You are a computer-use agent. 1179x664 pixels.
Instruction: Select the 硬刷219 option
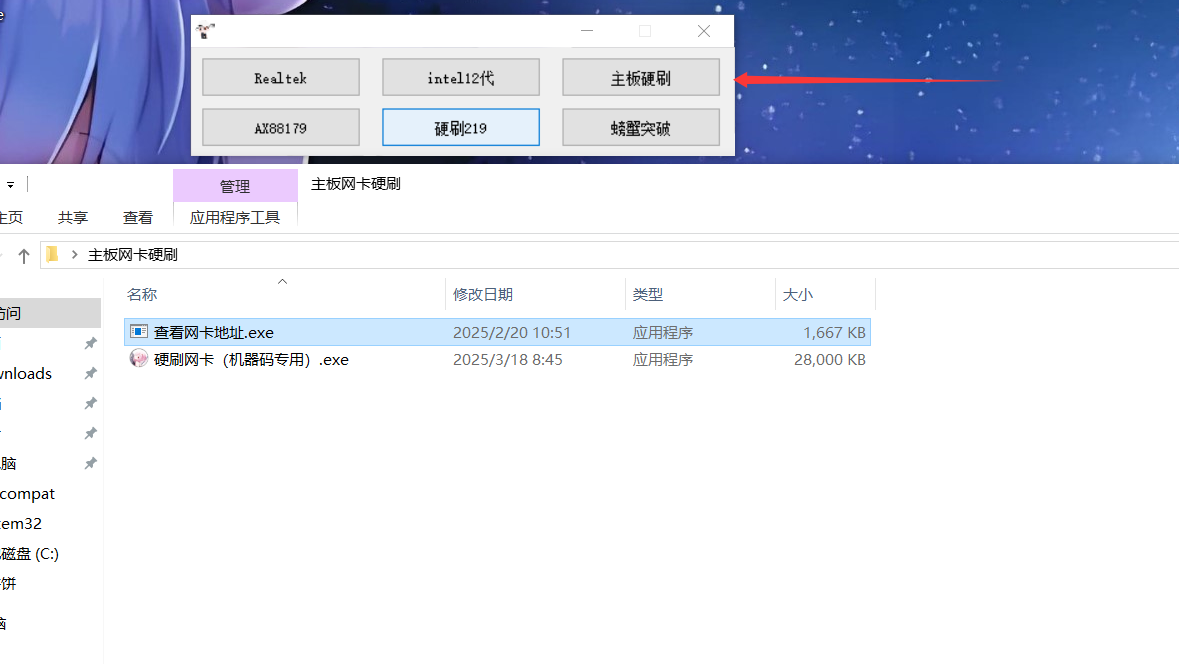coord(460,127)
